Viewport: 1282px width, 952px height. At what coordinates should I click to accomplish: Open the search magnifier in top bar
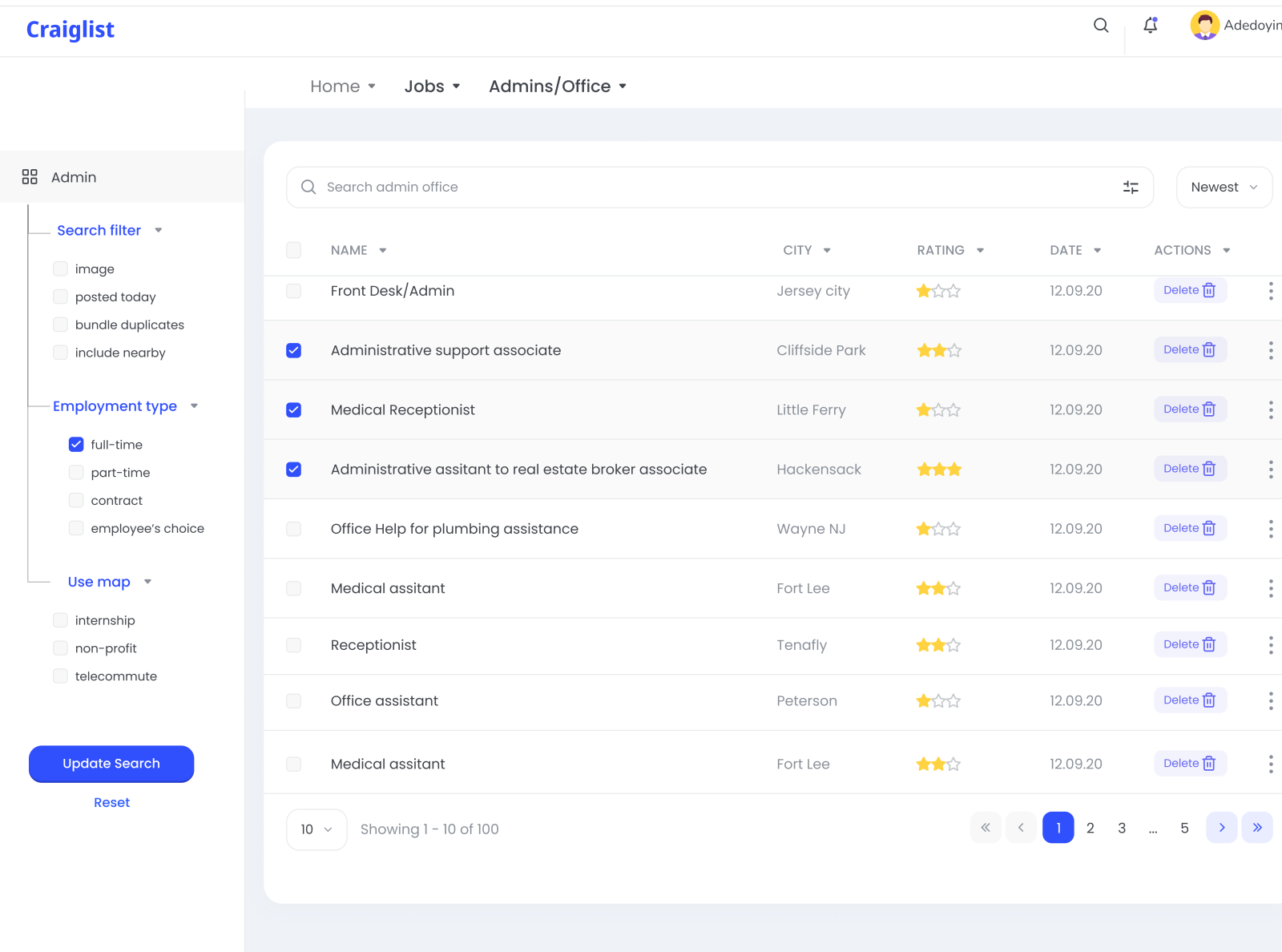pos(1100,26)
